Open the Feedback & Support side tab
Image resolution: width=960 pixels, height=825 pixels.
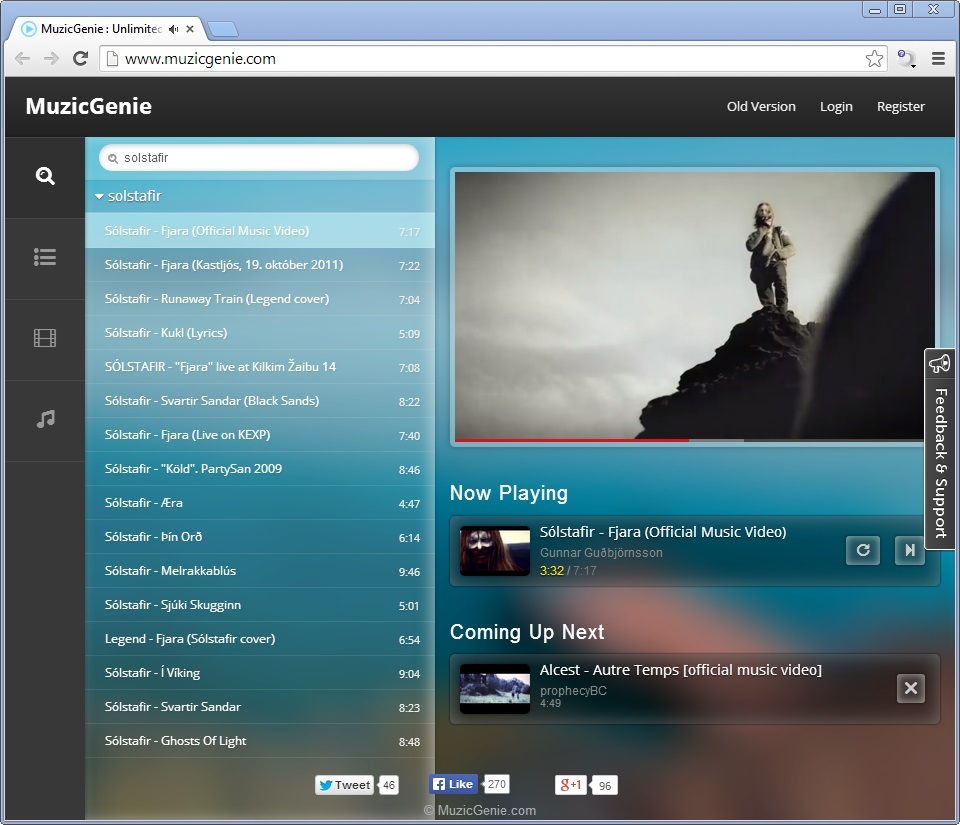click(x=940, y=449)
